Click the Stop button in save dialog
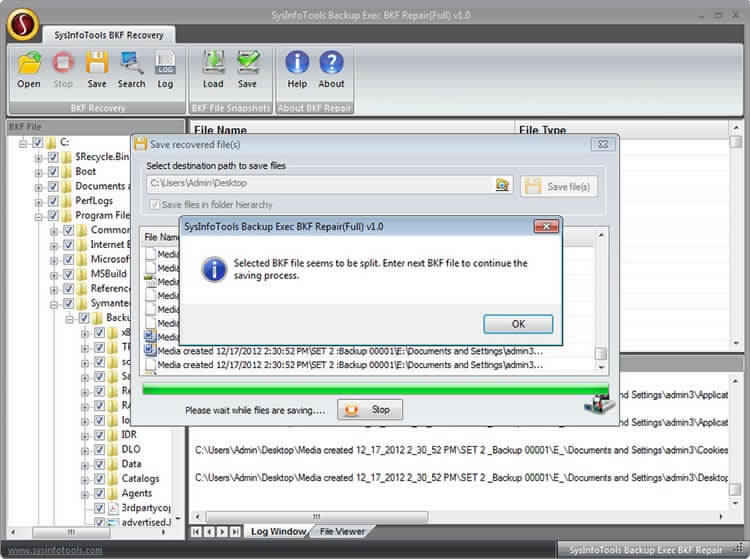Viewport: 750px width, 559px height. point(370,410)
